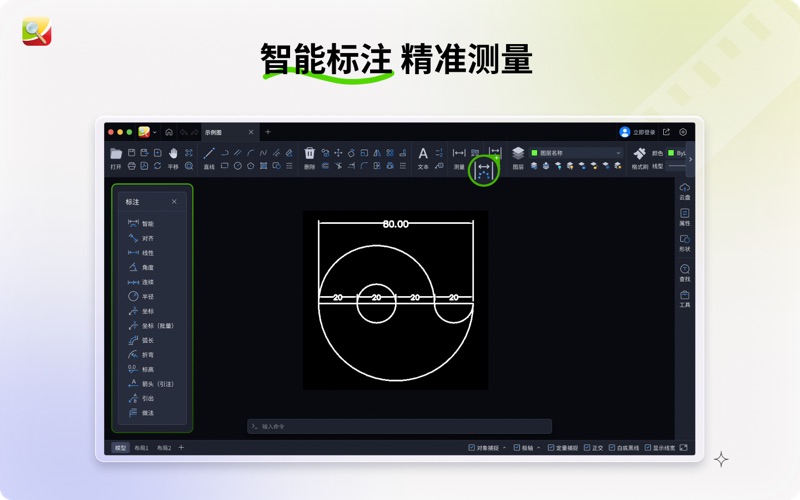Click the fullscreen icon in the status bar
Screen dimensions: 800x500
684,447
